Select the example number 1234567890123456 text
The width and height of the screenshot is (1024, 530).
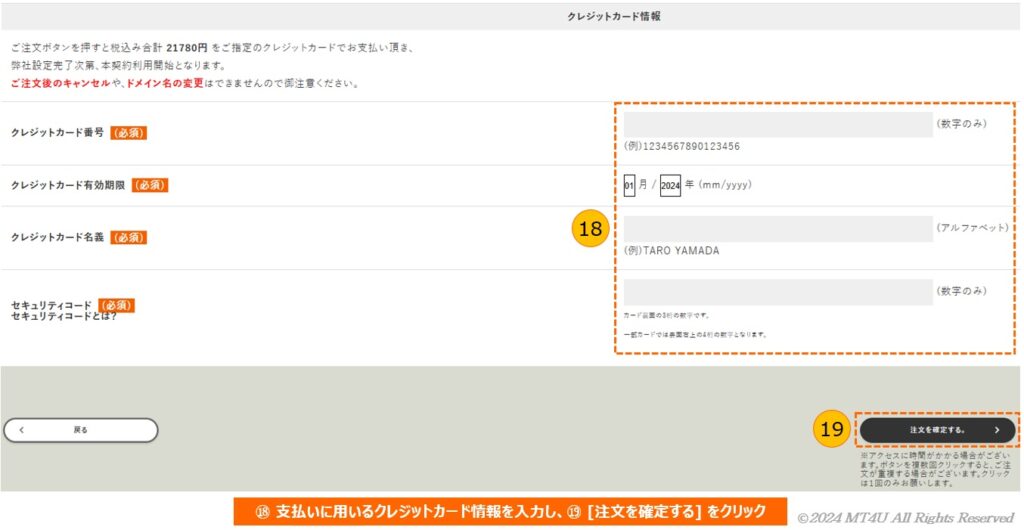[692, 146]
